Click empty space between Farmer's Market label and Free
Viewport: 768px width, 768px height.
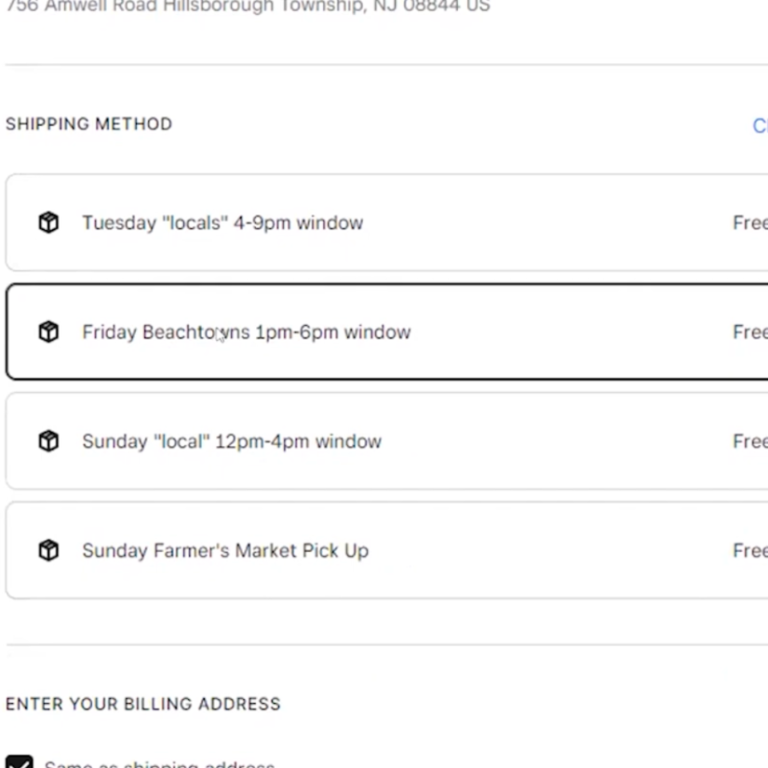551,551
